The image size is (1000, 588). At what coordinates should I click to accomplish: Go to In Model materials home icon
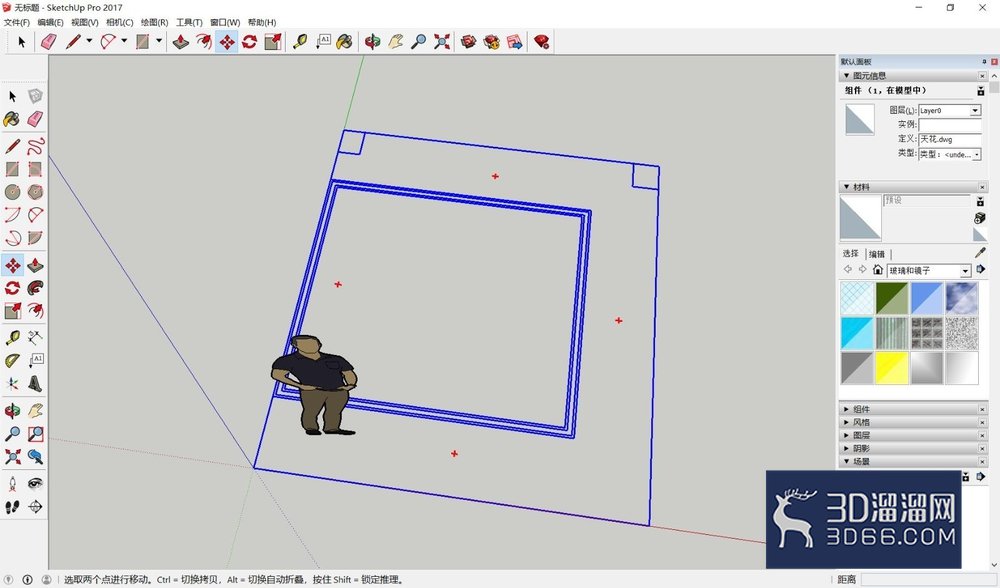point(878,270)
